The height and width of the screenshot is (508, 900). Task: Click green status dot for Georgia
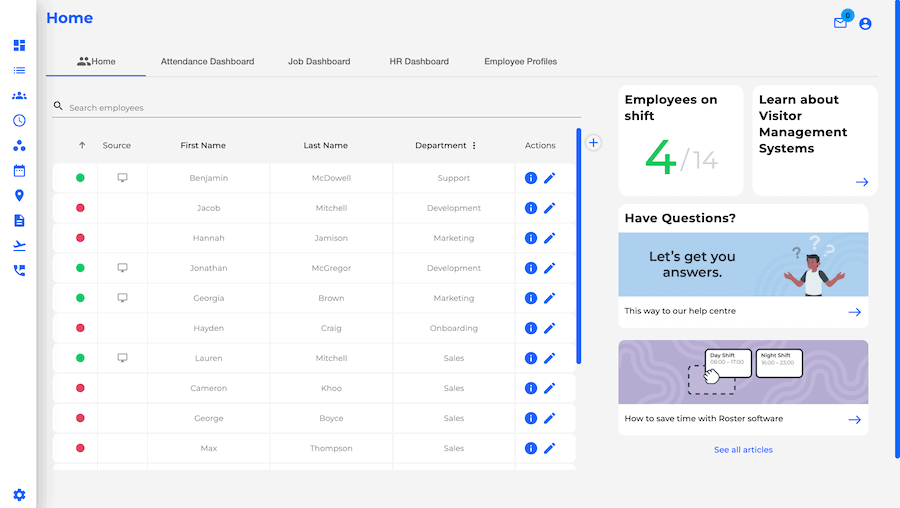(80, 298)
